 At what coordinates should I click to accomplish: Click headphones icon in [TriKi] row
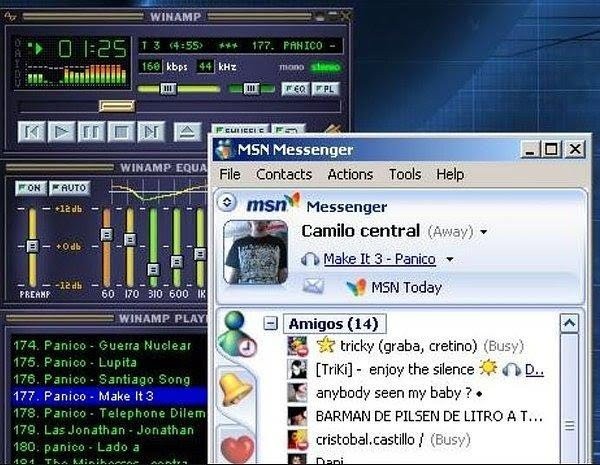(x=512, y=370)
